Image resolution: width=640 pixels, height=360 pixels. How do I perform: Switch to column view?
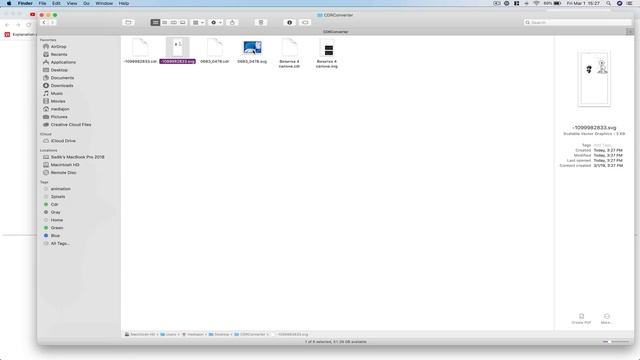coord(173,22)
